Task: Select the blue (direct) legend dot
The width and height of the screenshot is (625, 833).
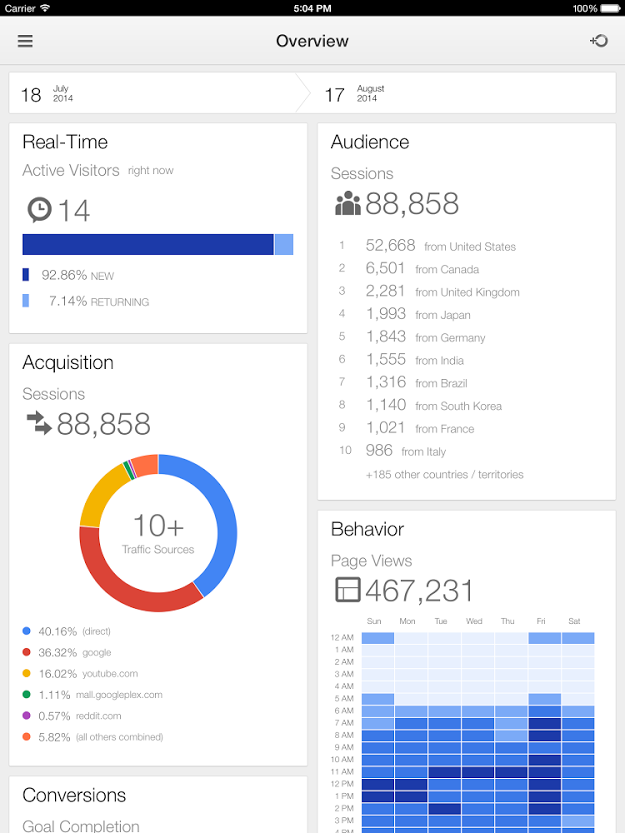Action: coord(27,631)
